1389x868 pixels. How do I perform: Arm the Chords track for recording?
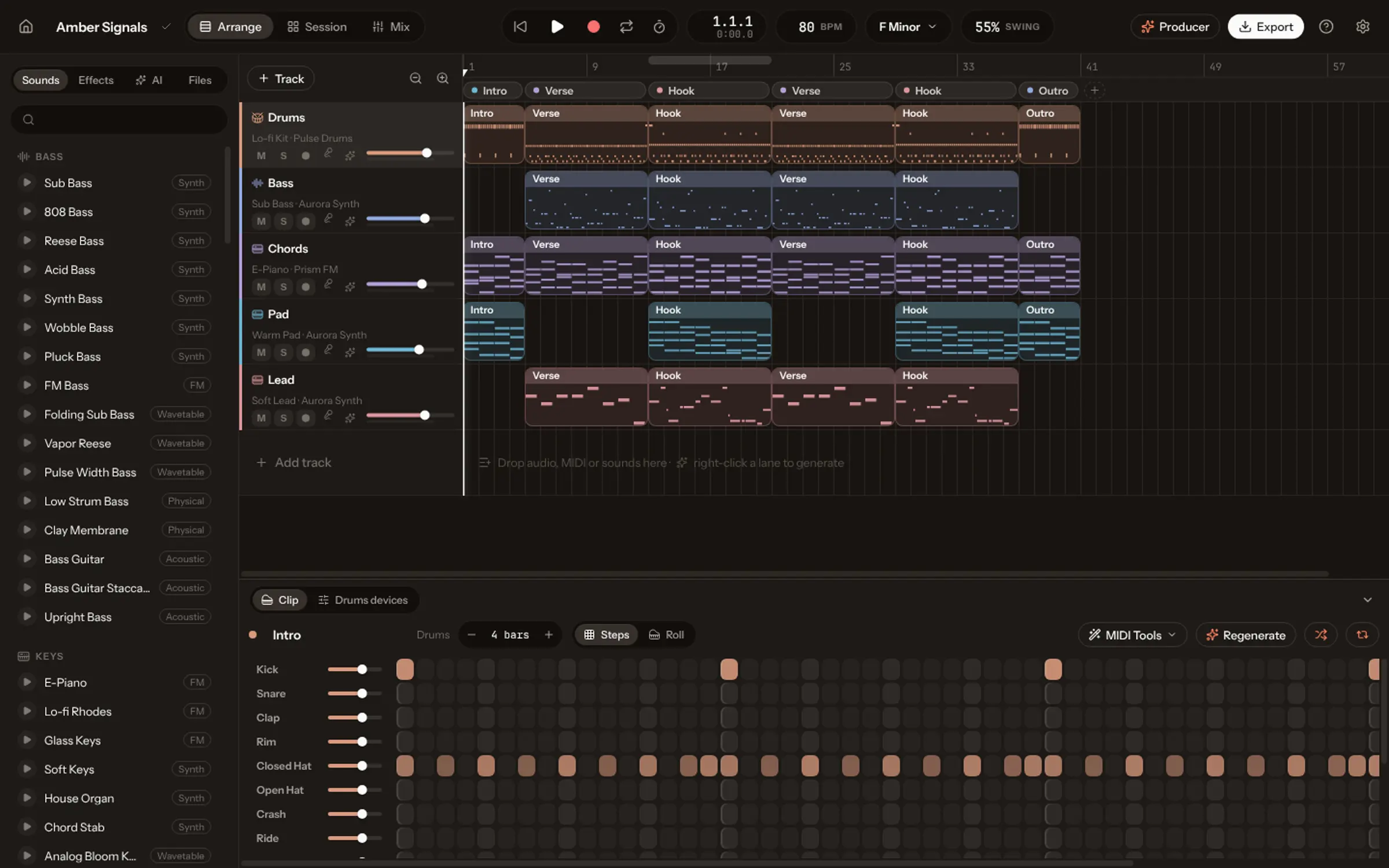tap(306, 286)
